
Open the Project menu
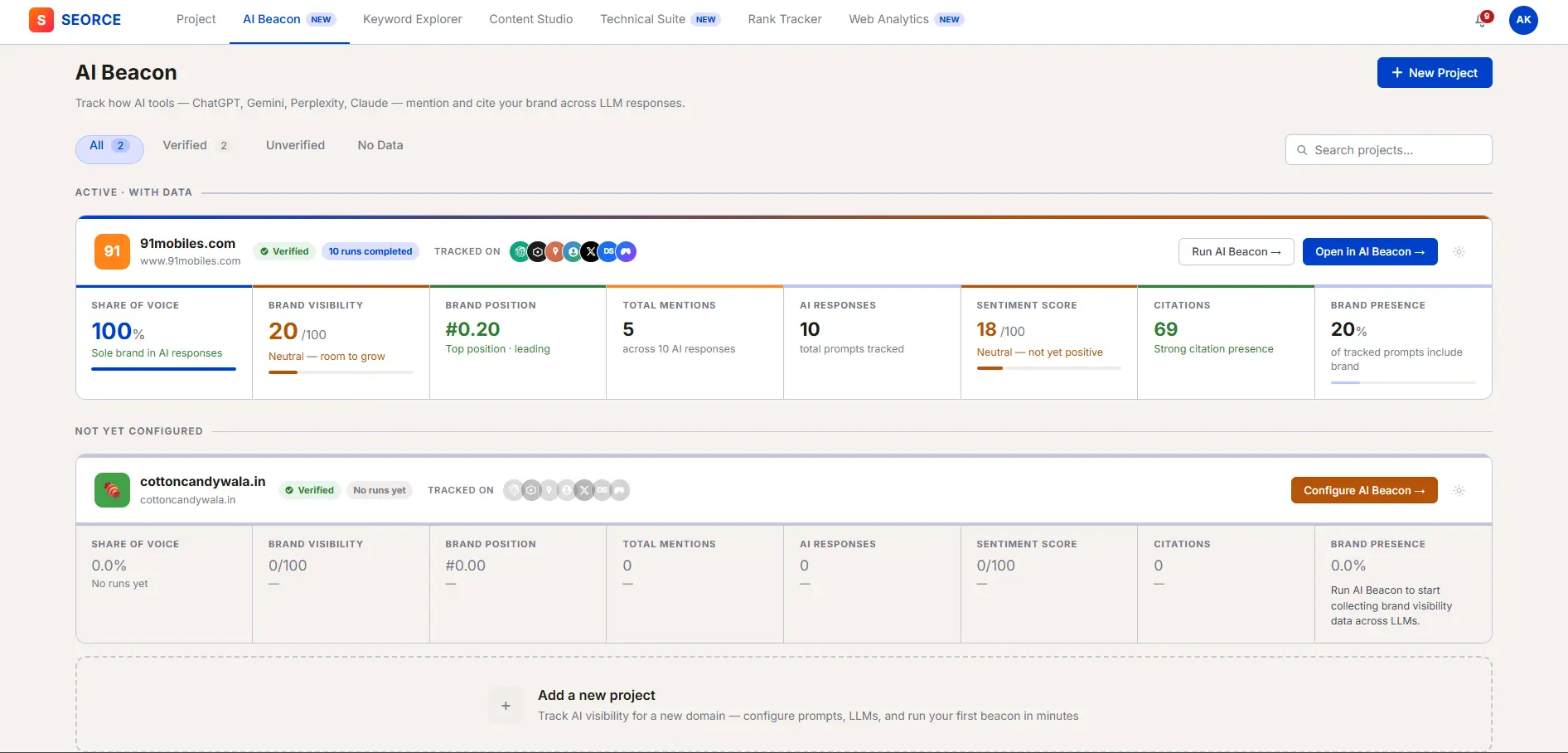pos(196,19)
